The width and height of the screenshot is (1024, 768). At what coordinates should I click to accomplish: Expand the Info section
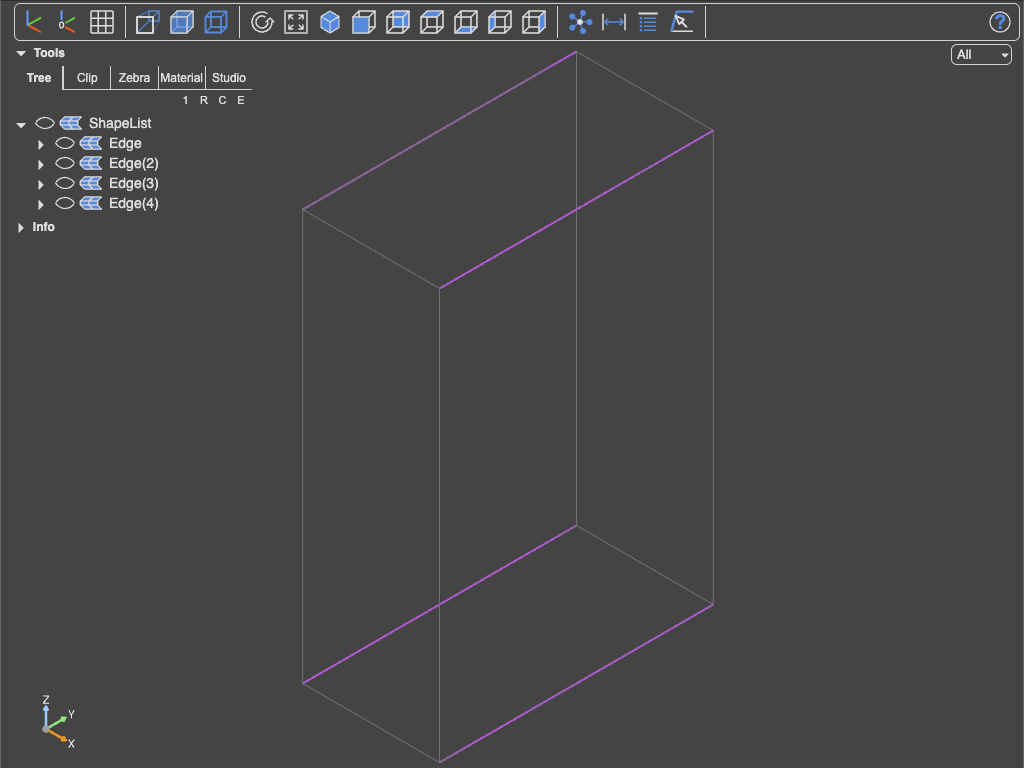[20, 227]
